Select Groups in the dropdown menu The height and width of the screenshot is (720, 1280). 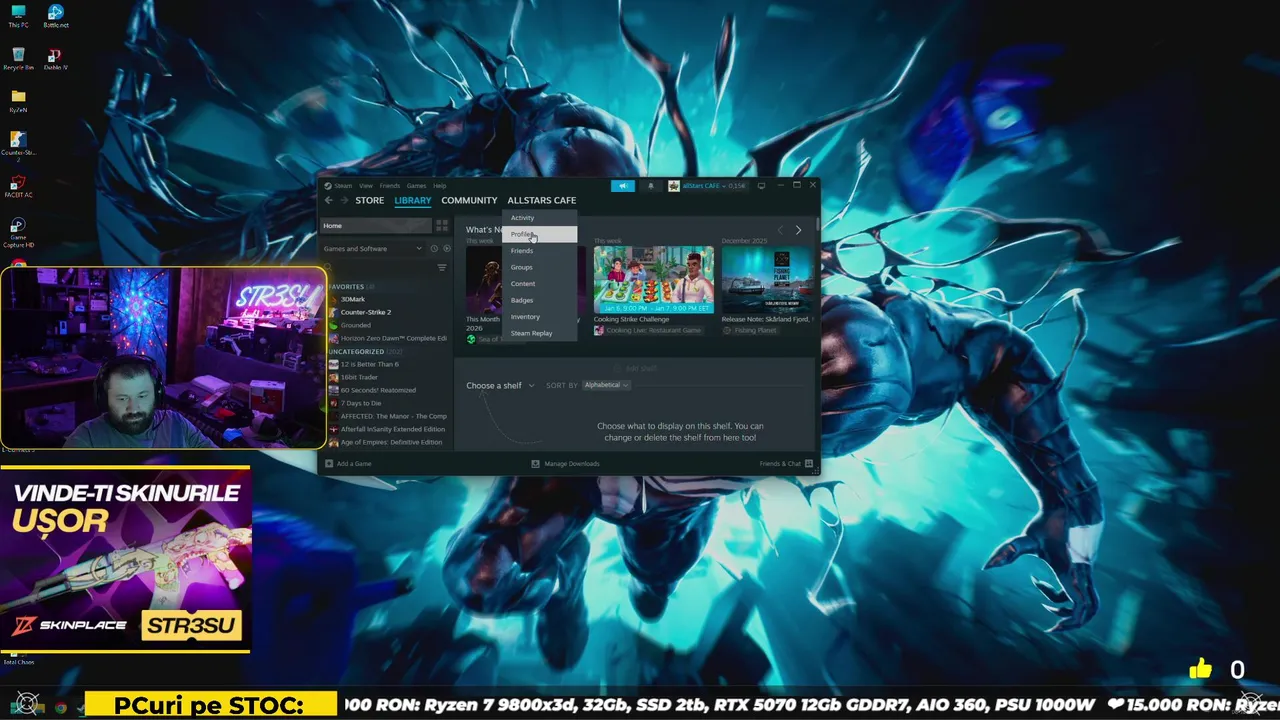coord(540,267)
